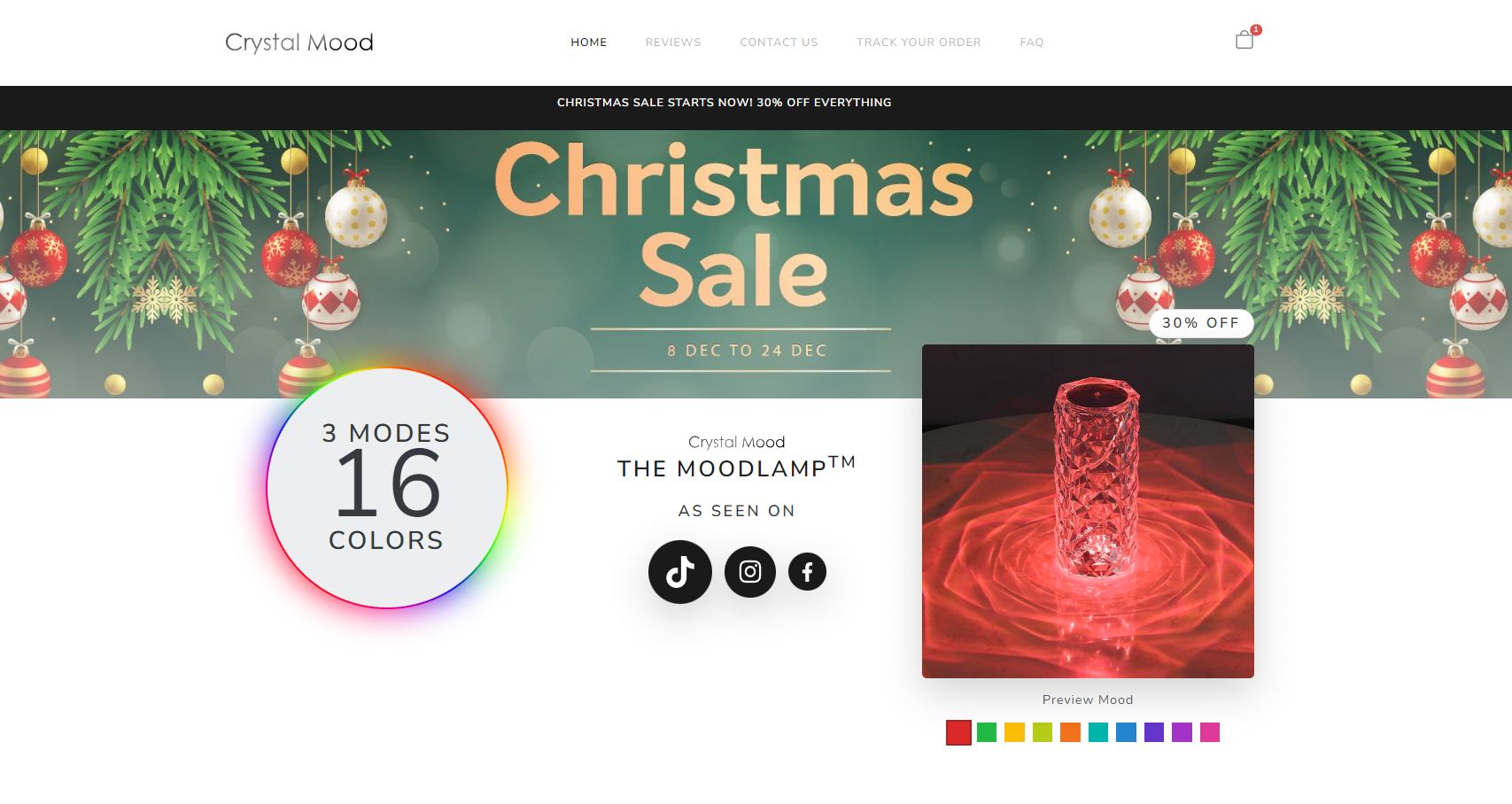Click the Christmas Sale banner
Screen dimensions: 1512x804
[756, 264]
